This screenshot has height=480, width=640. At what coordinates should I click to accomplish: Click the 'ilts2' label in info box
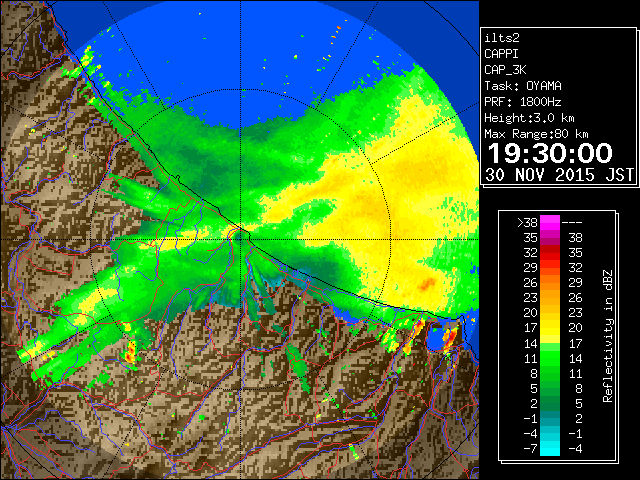502,38
